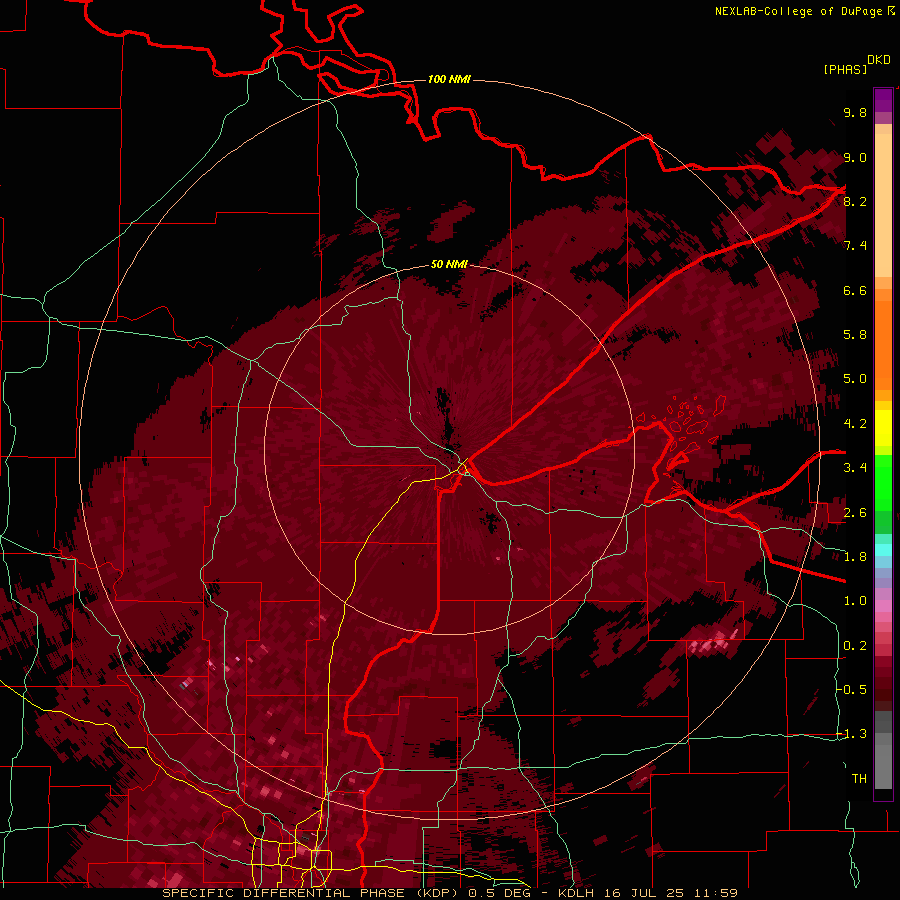Select the 1.0 scale value
The height and width of the screenshot is (900, 900).
(x=855, y=601)
